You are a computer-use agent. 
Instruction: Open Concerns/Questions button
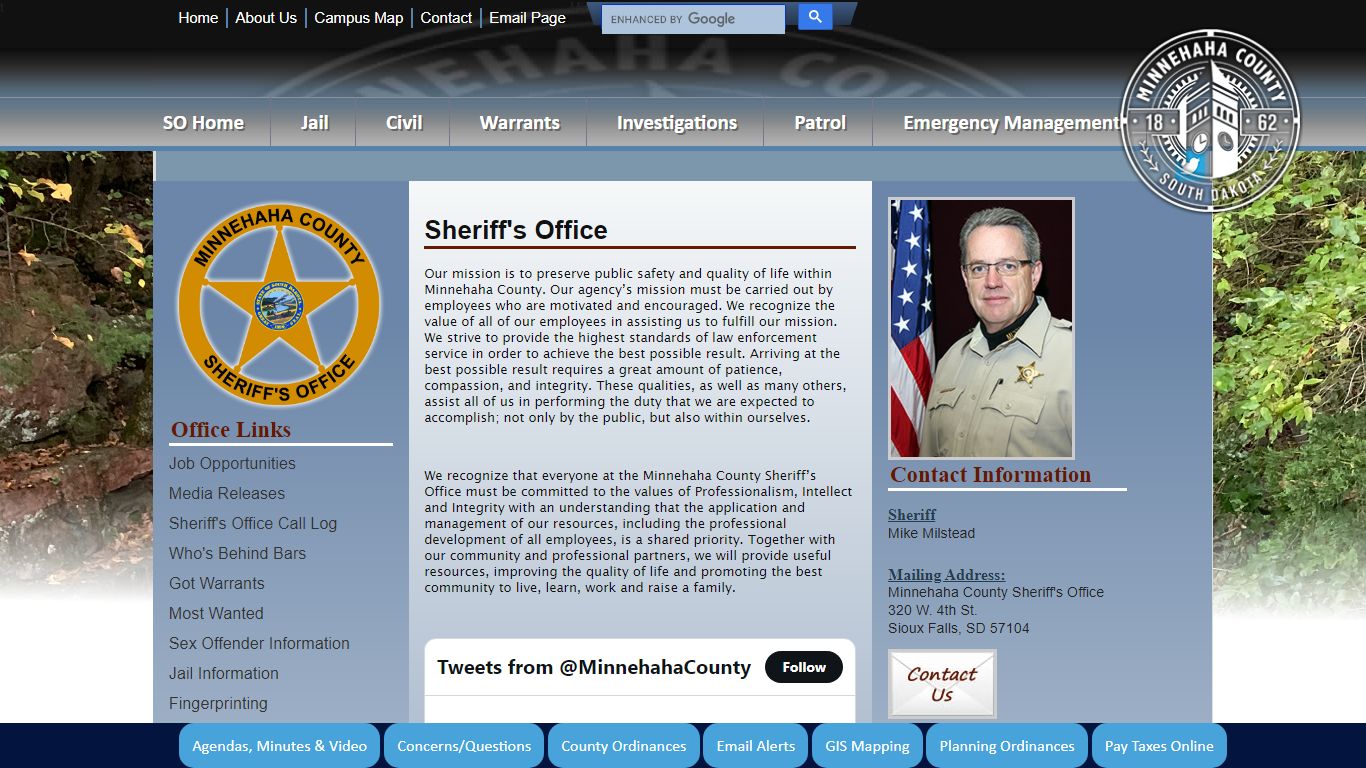[x=464, y=746]
